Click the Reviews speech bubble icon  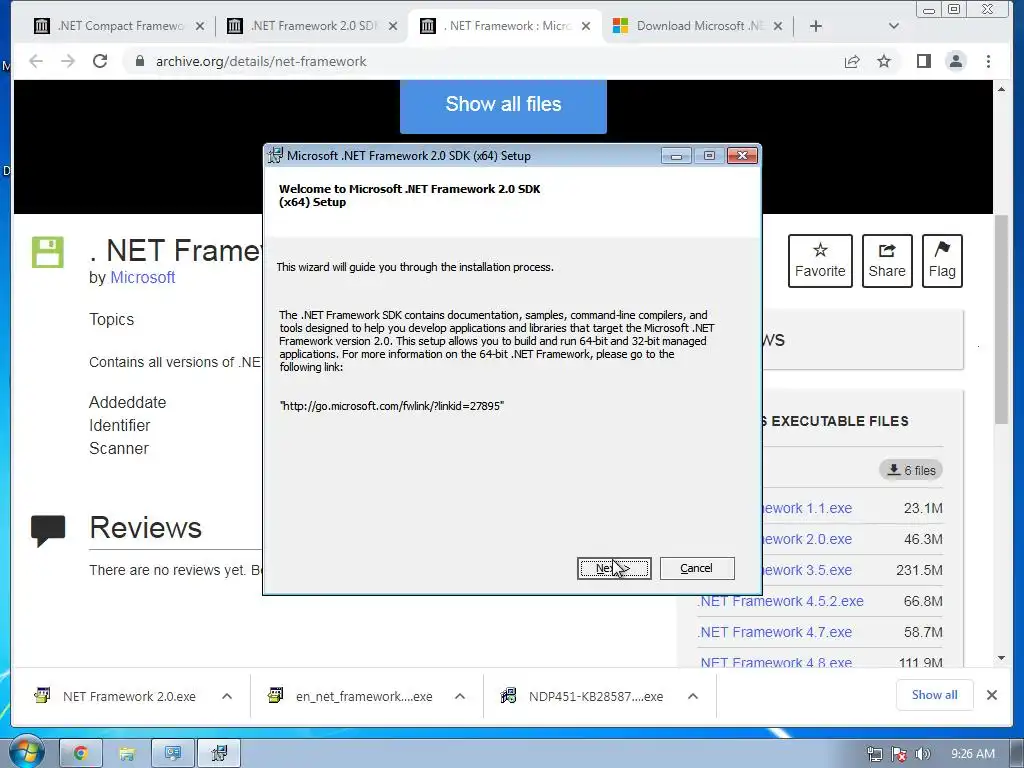[x=48, y=530]
